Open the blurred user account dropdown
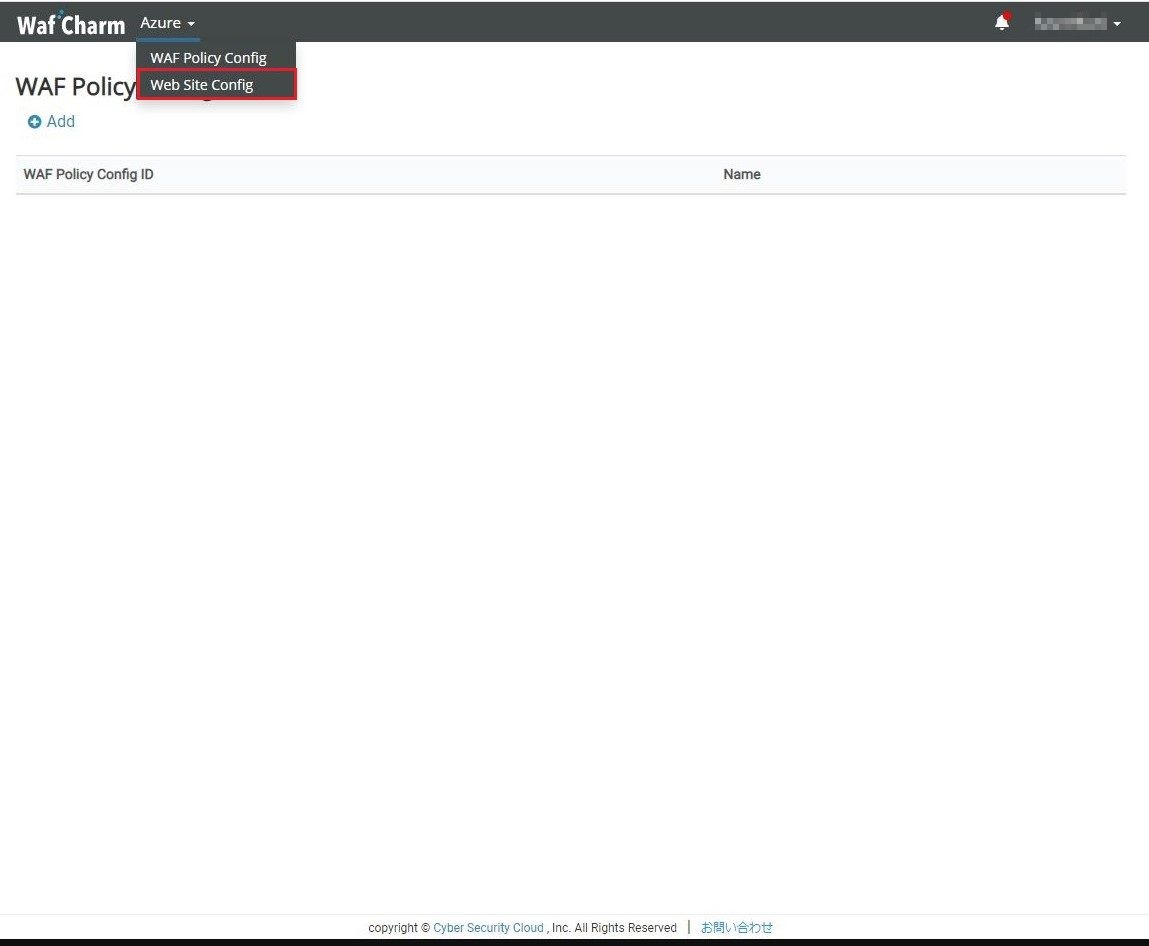This screenshot has width=1149, height=946. [1077, 23]
